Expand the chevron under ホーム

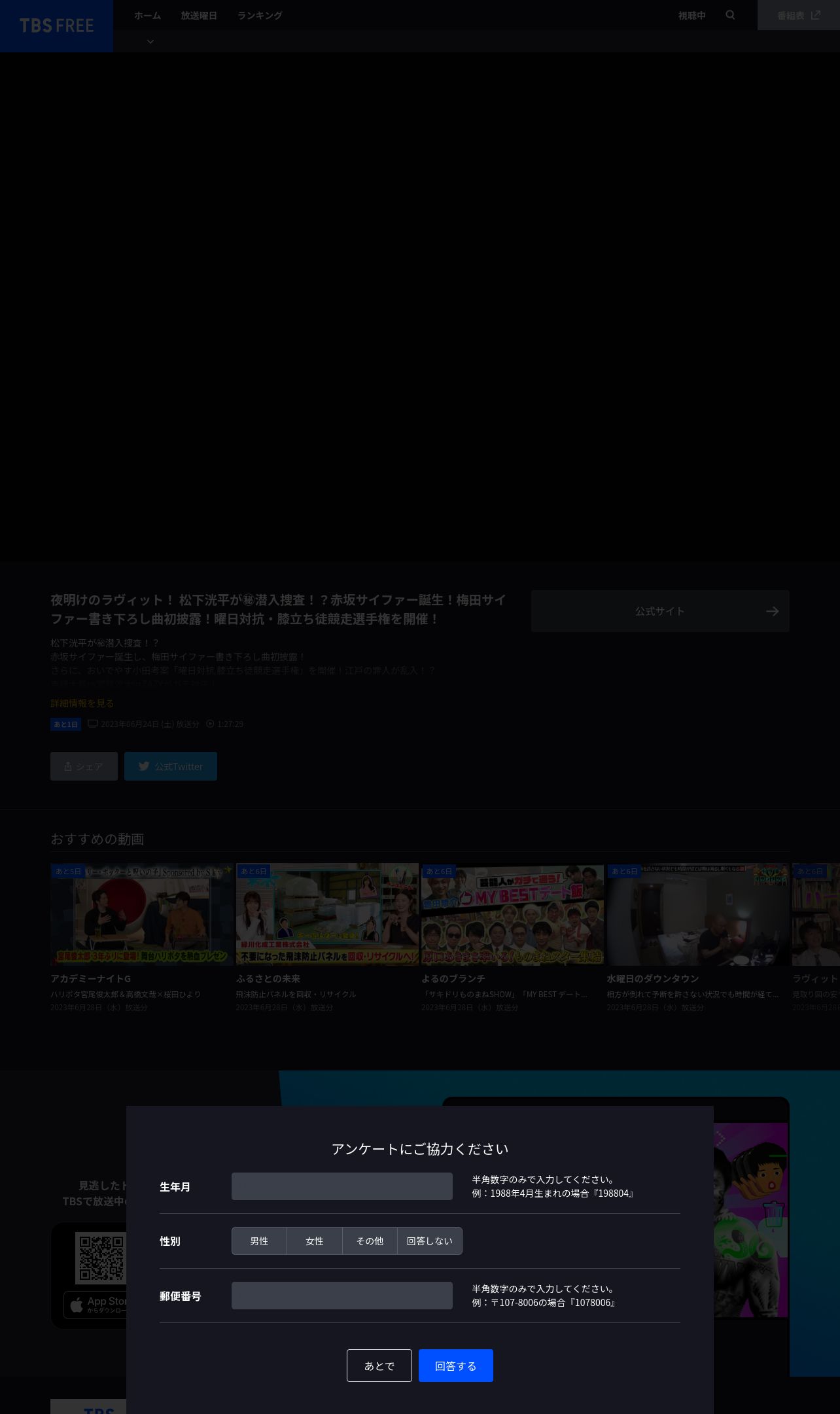150,41
